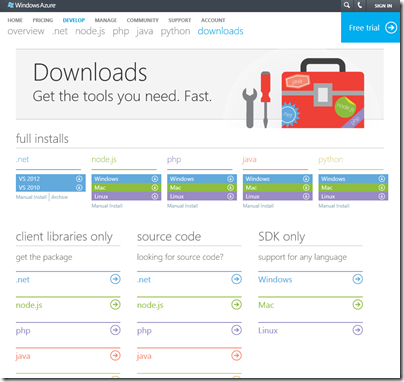Click node.js Mac download icon
The image size is (404, 382).
click(x=155, y=188)
